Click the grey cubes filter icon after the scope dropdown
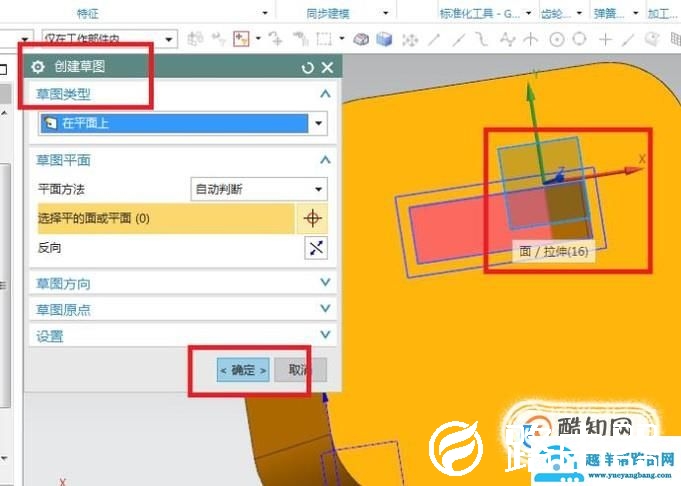Viewport: 681px width, 486px height. point(195,39)
